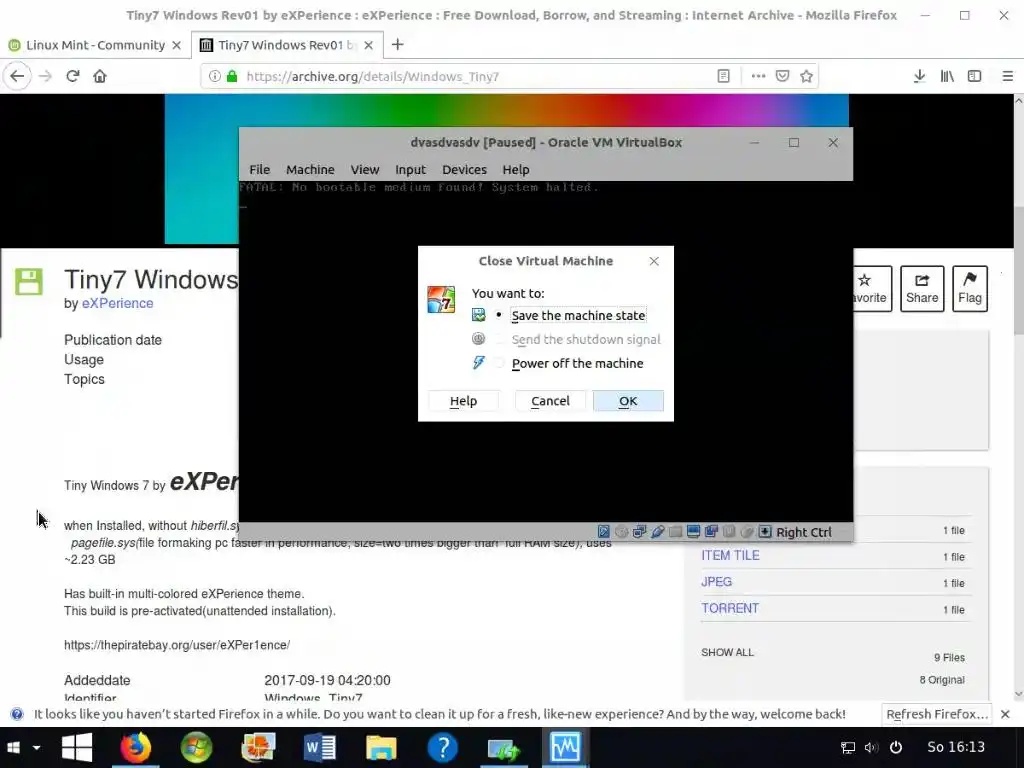This screenshot has height=768, width=1024.
Task: Open the eXPerience author link
Action: click(118, 303)
